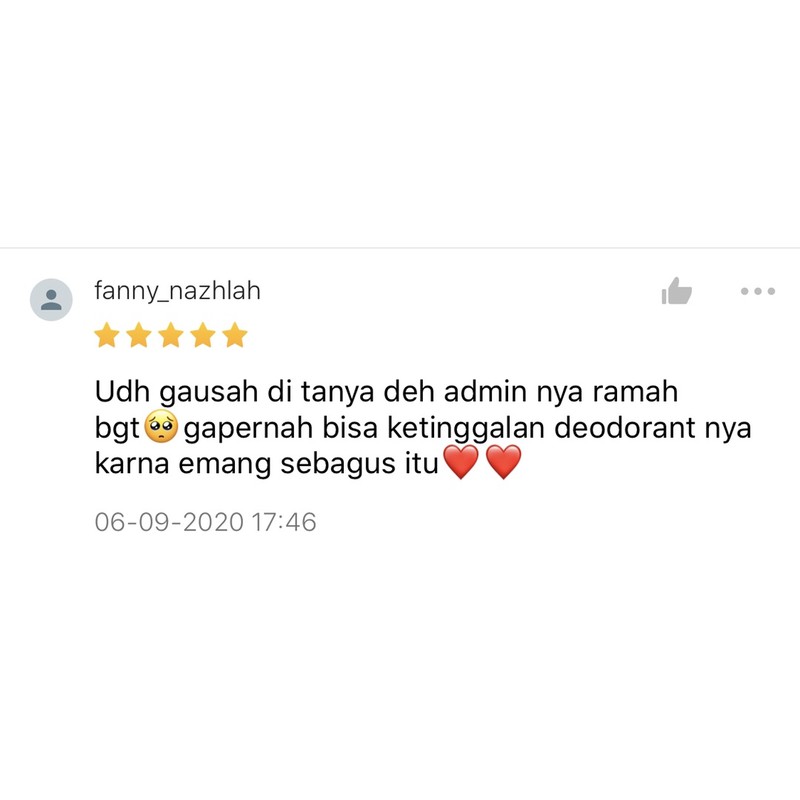
Task: Tap the fifth rating star
Action: pyautogui.click(x=235, y=335)
